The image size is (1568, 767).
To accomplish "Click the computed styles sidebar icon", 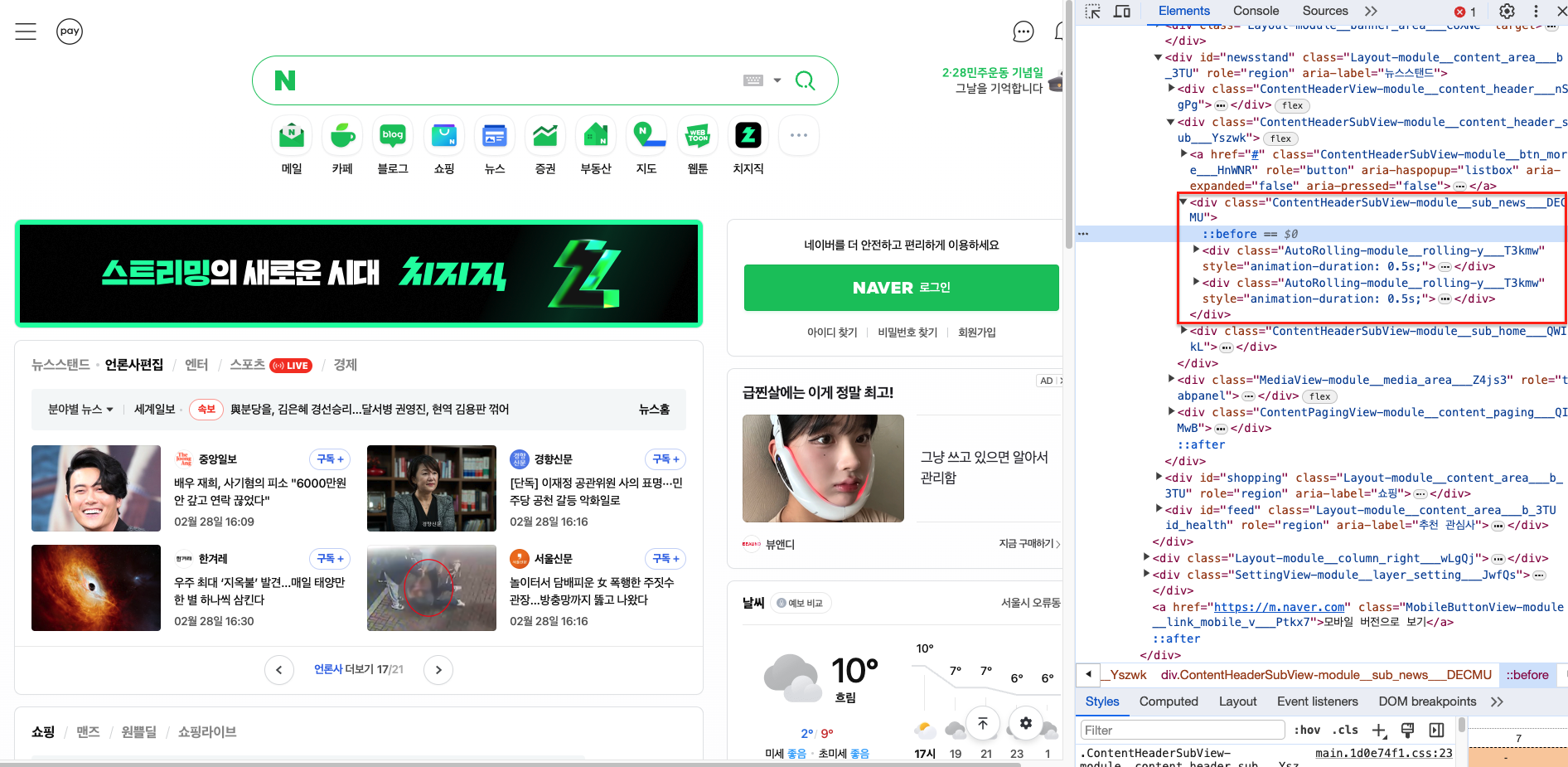I will 1436,730.
